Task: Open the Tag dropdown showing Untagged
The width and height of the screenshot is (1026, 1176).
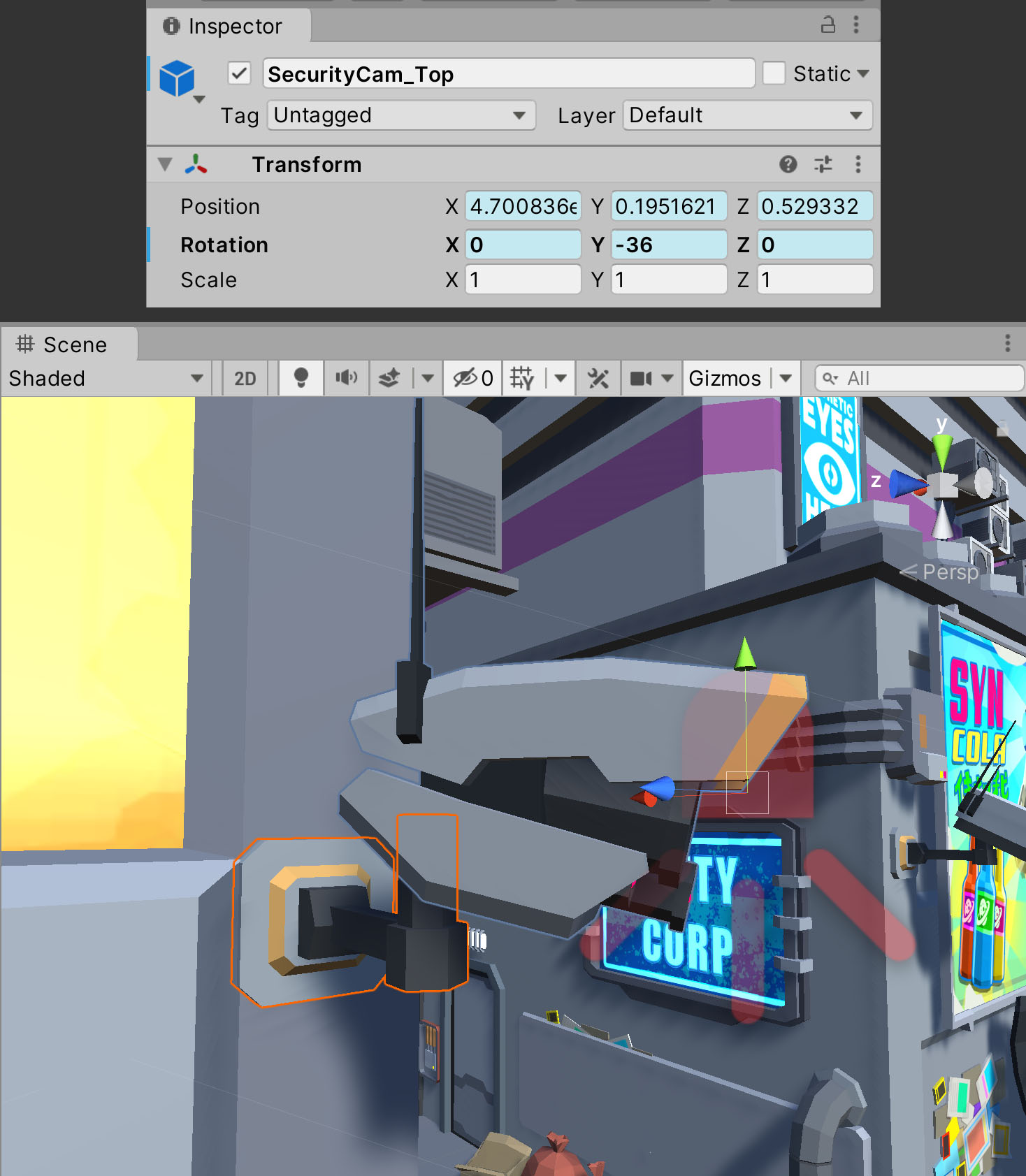Action: point(401,115)
